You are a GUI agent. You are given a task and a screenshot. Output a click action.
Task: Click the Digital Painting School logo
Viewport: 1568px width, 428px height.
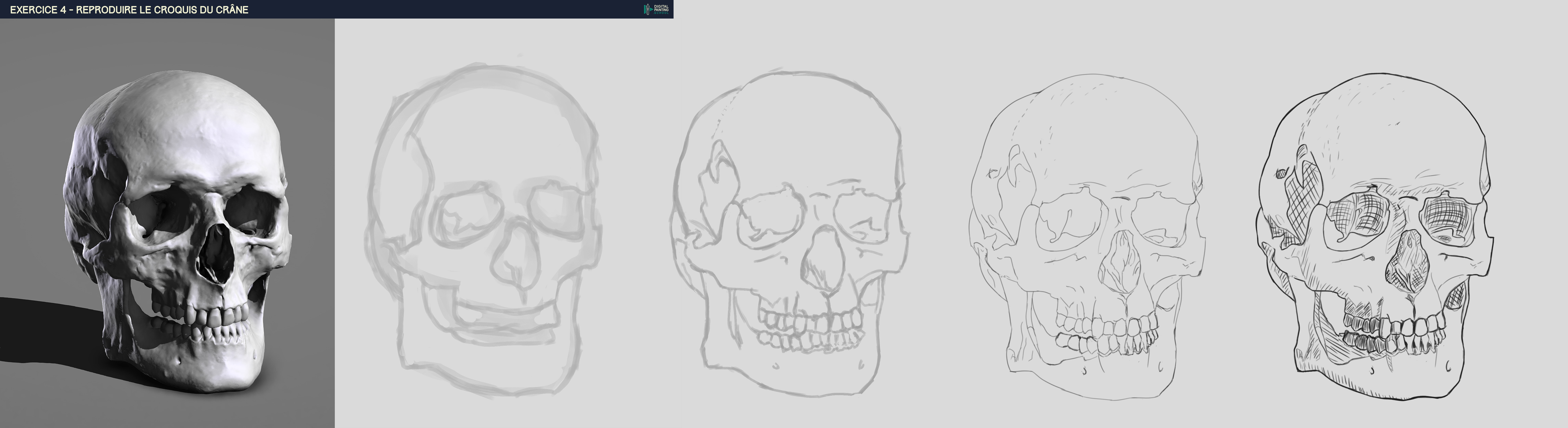(656, 9)
